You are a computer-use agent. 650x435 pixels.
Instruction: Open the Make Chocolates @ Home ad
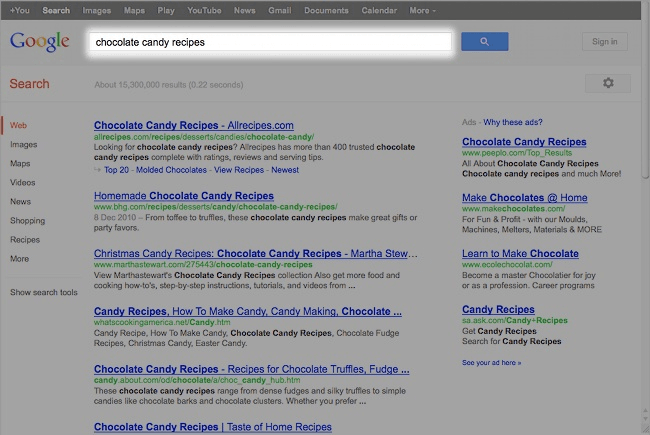[x=524, y=198]
